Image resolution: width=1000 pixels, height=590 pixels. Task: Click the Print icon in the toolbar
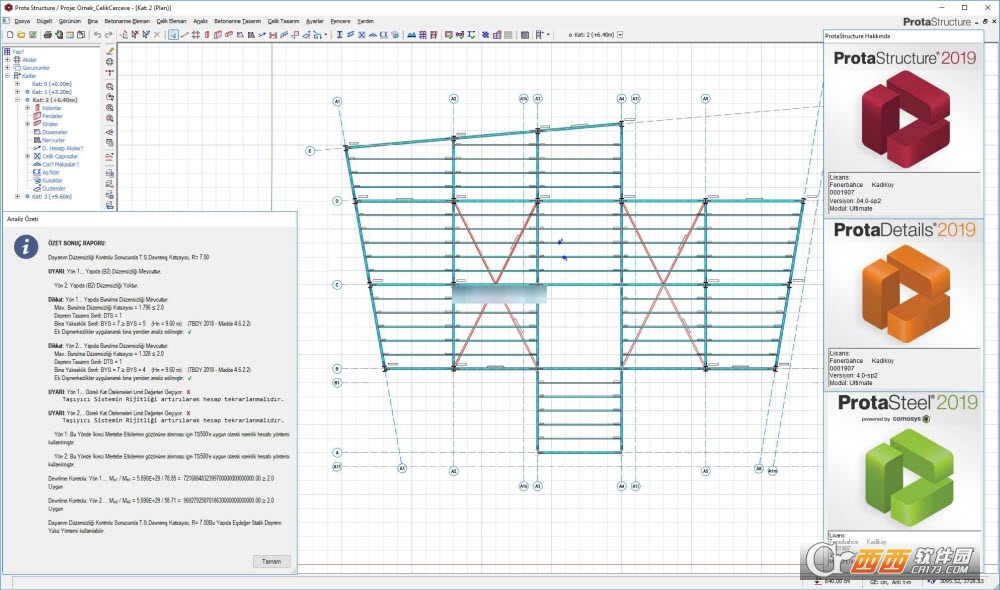pyautogui.click(x=48, y=34)
